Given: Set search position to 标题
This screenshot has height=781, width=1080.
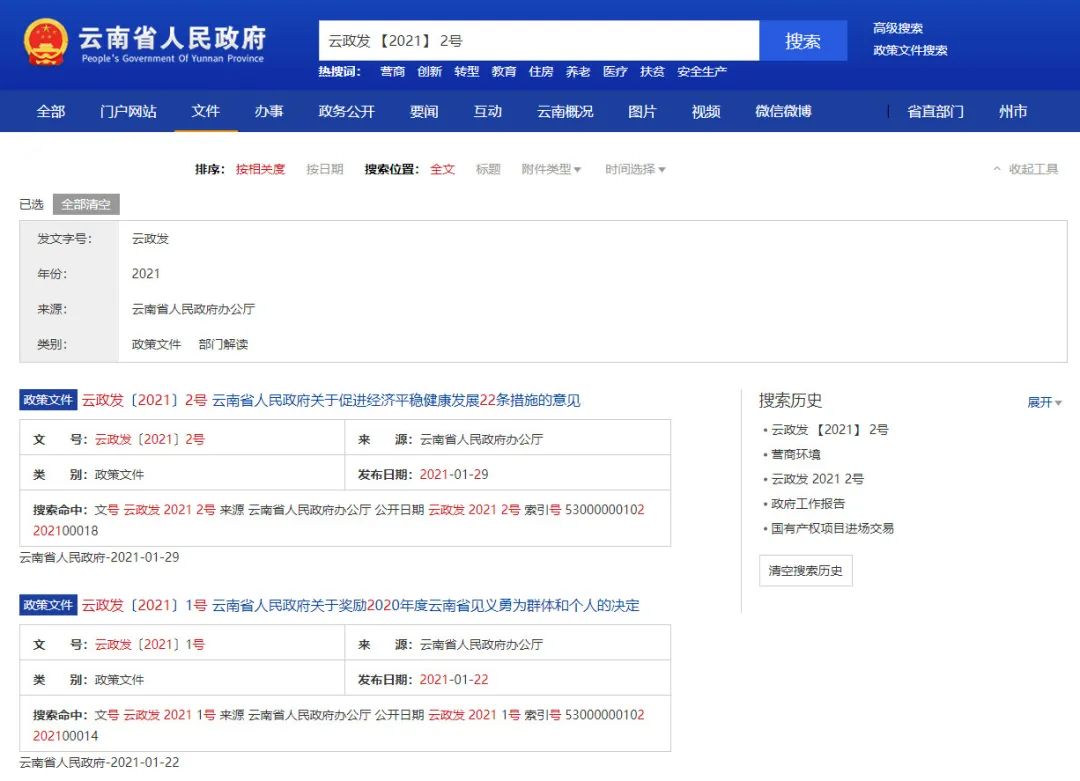Looking at the screenshot, I should [488, 169].
